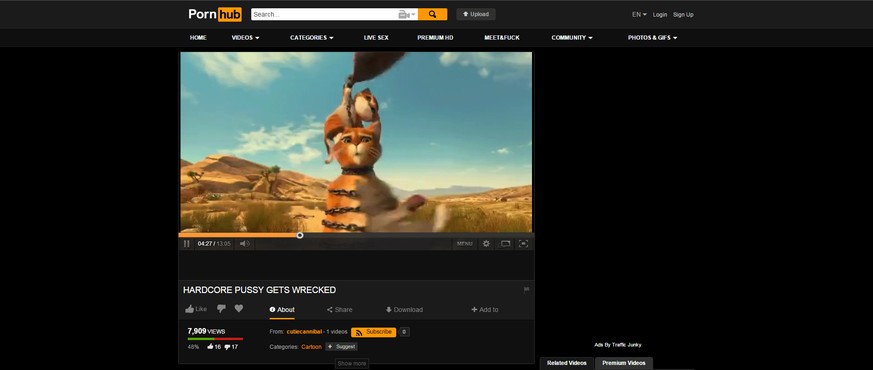Click the orange magnifier search button
873x370 pixels.
[x=433, y=14]
